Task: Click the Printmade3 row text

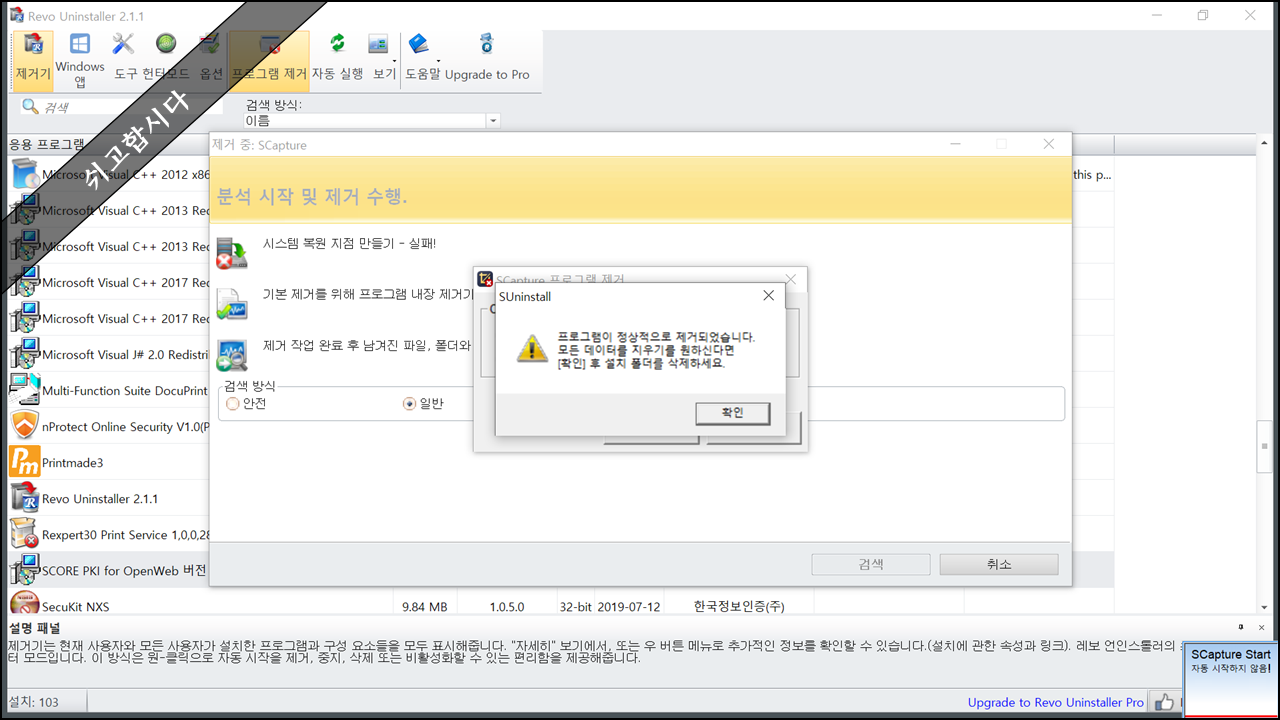Action: click(72, 463)
